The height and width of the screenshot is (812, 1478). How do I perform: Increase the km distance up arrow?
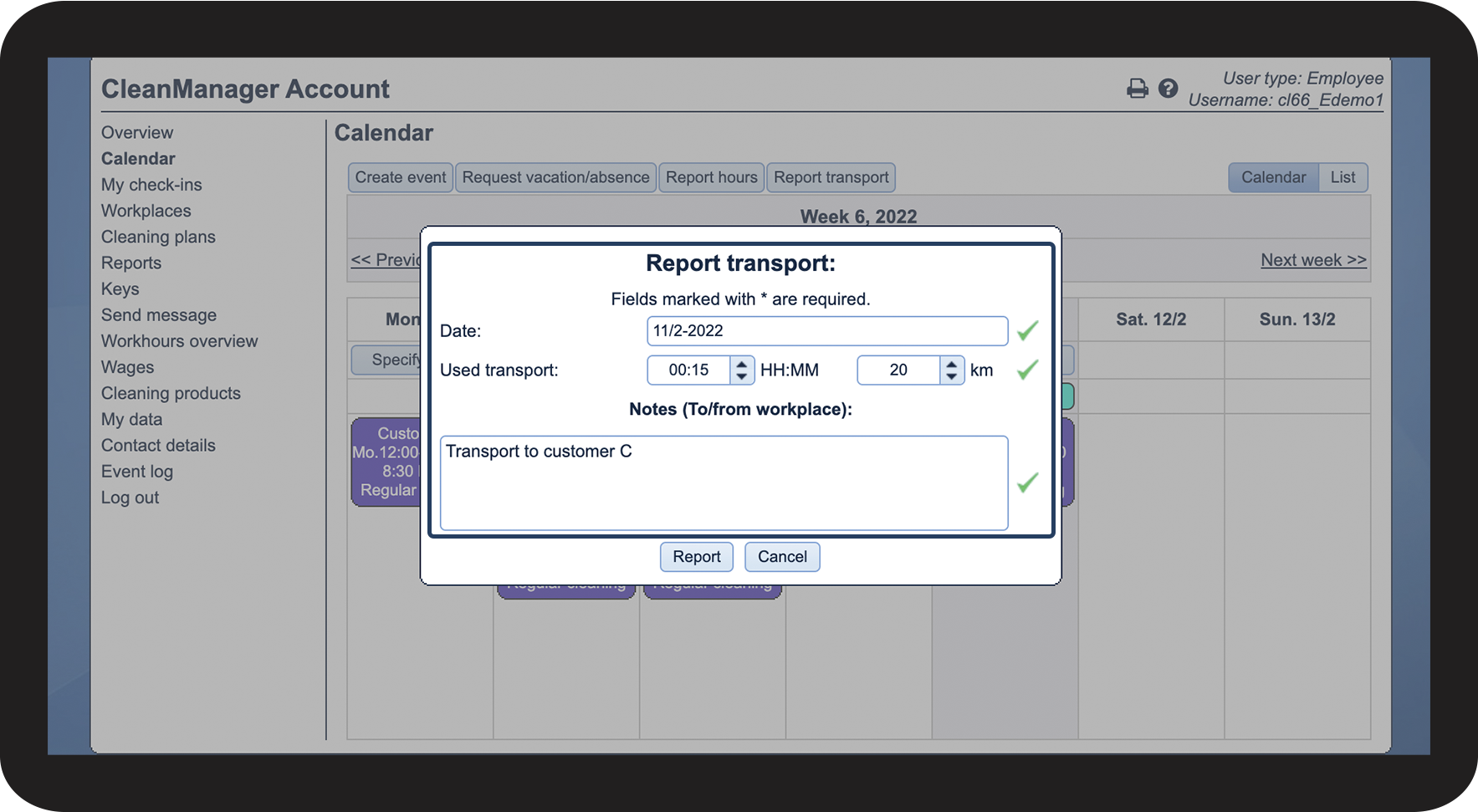pos(951,364)
